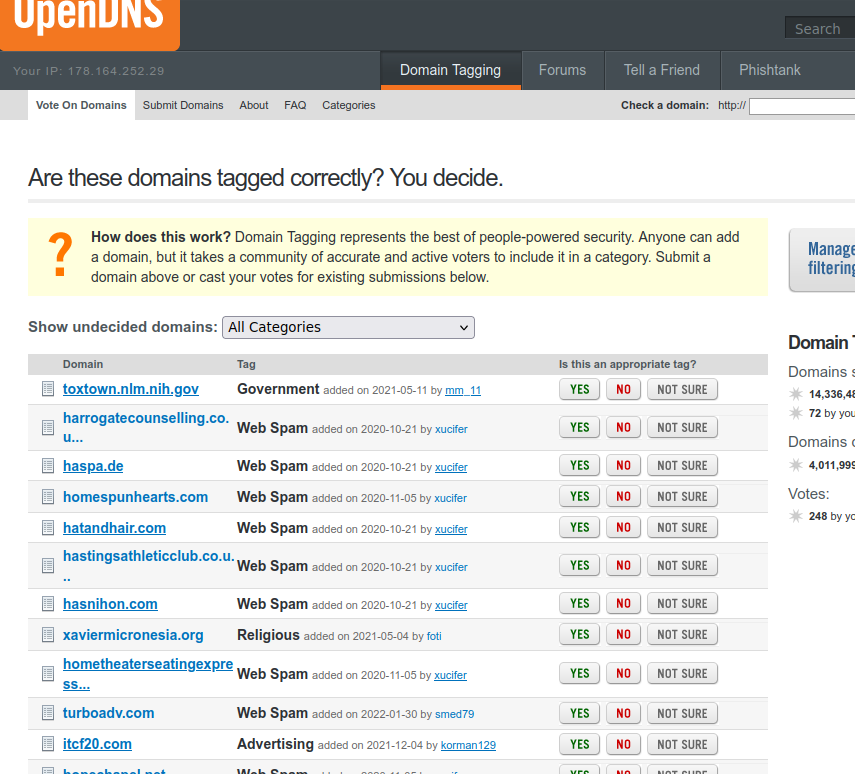This screenshot has width=855, height=774.
Task: Click the page icon next to hatandhair.com
Action: [47, 528]
